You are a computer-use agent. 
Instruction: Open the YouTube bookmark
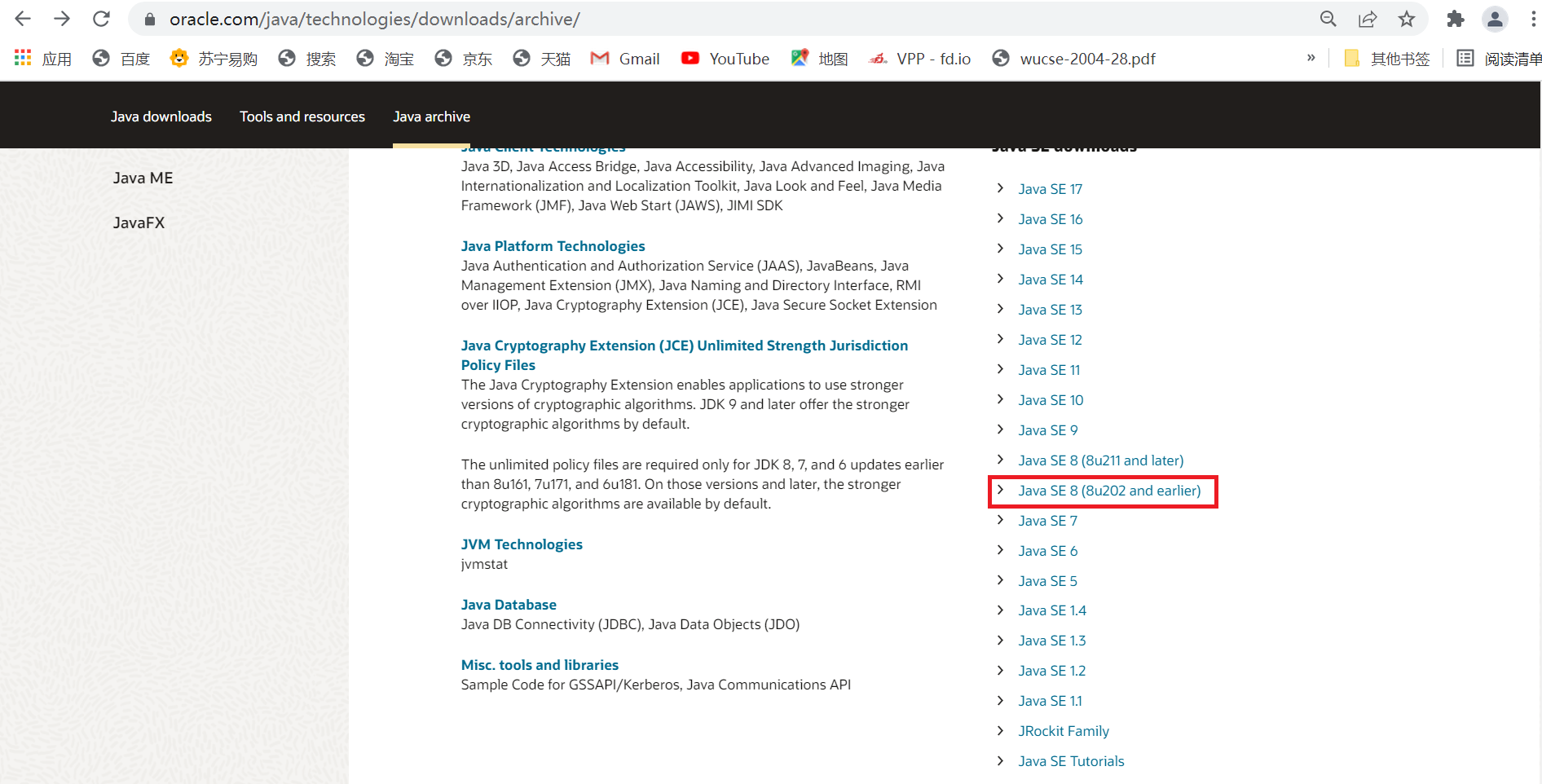(725, 59)
